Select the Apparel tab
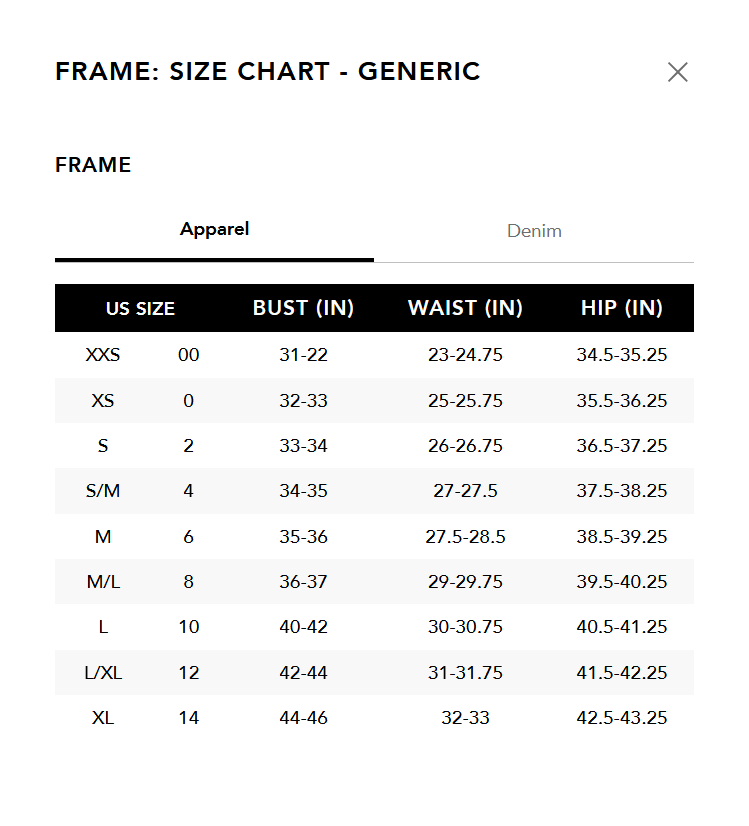 (x=214, y=229)
